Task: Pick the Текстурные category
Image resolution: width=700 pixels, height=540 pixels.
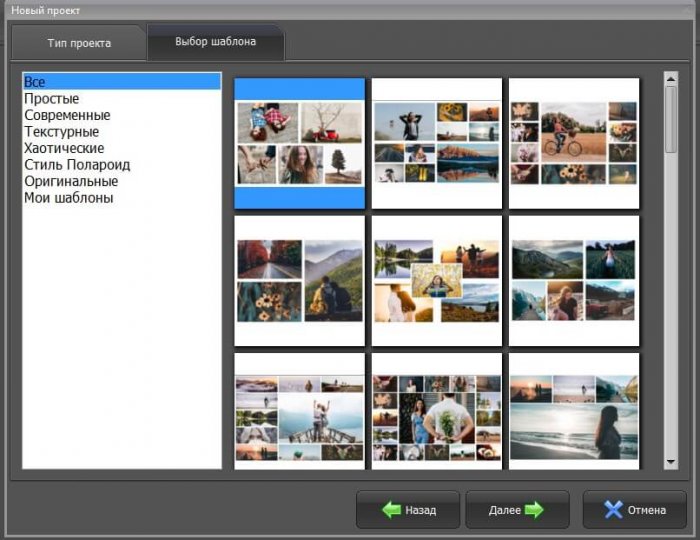Action: (x=61, y=132)
